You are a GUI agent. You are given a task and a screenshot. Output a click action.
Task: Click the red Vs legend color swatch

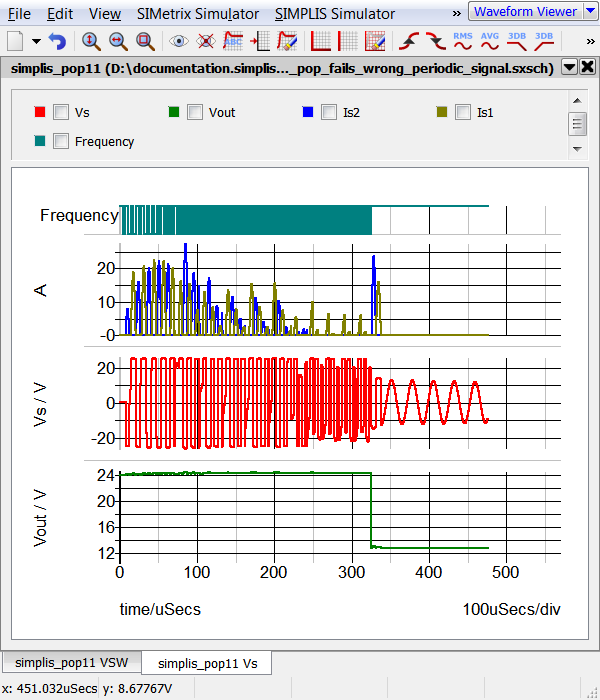[39, 112]
